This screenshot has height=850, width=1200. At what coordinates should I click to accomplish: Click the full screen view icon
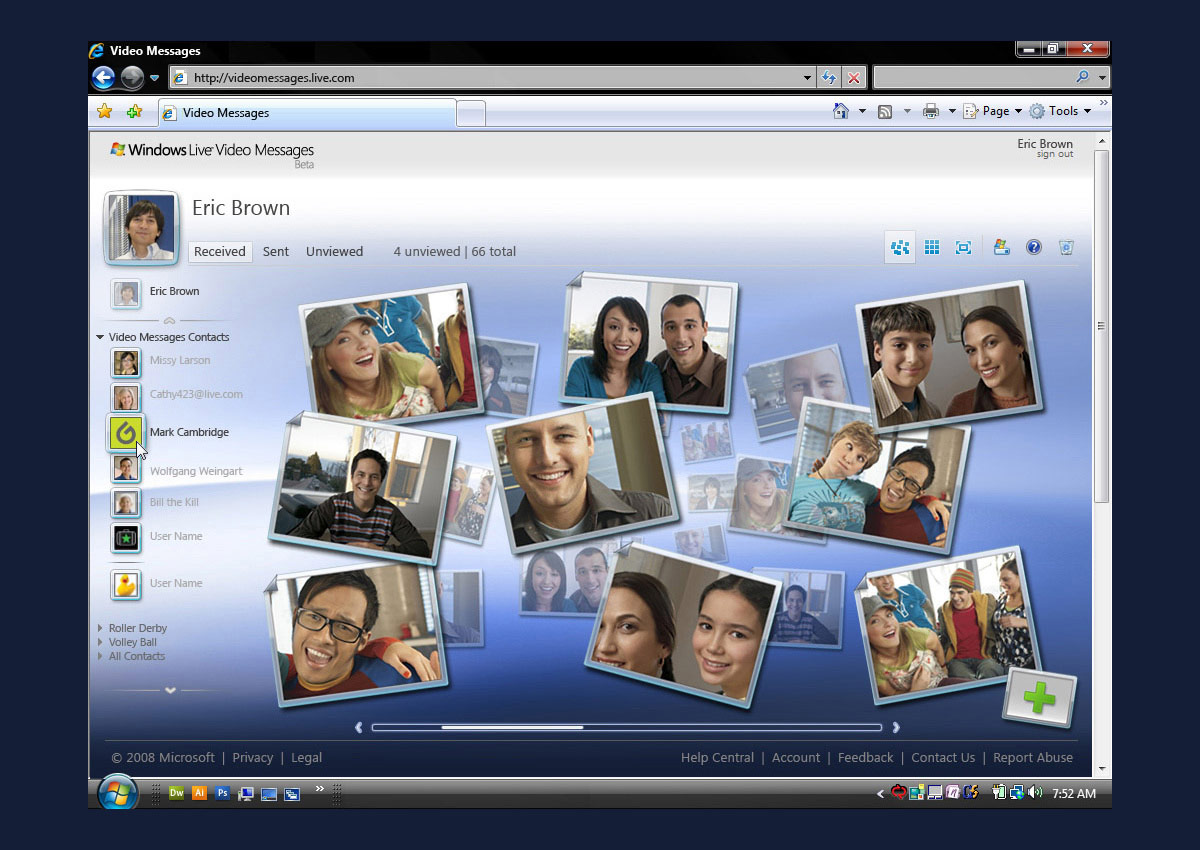[x=963, y=247]
